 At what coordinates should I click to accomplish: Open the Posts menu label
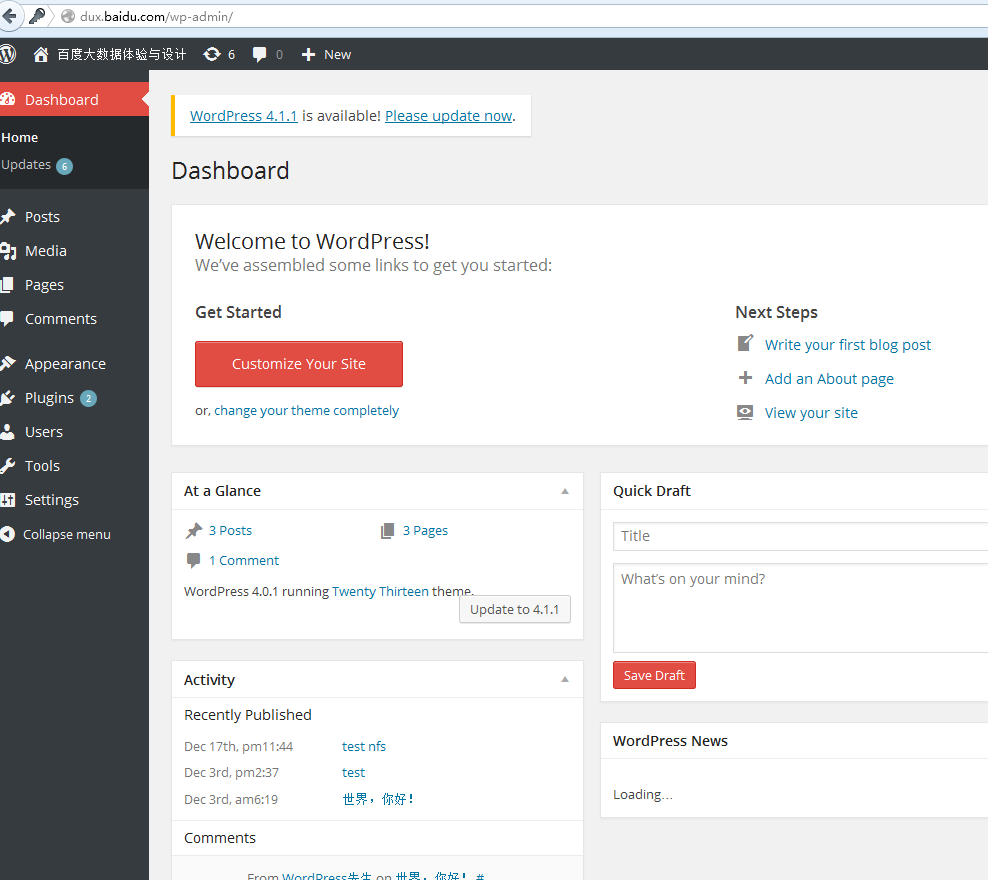(42, 217)
